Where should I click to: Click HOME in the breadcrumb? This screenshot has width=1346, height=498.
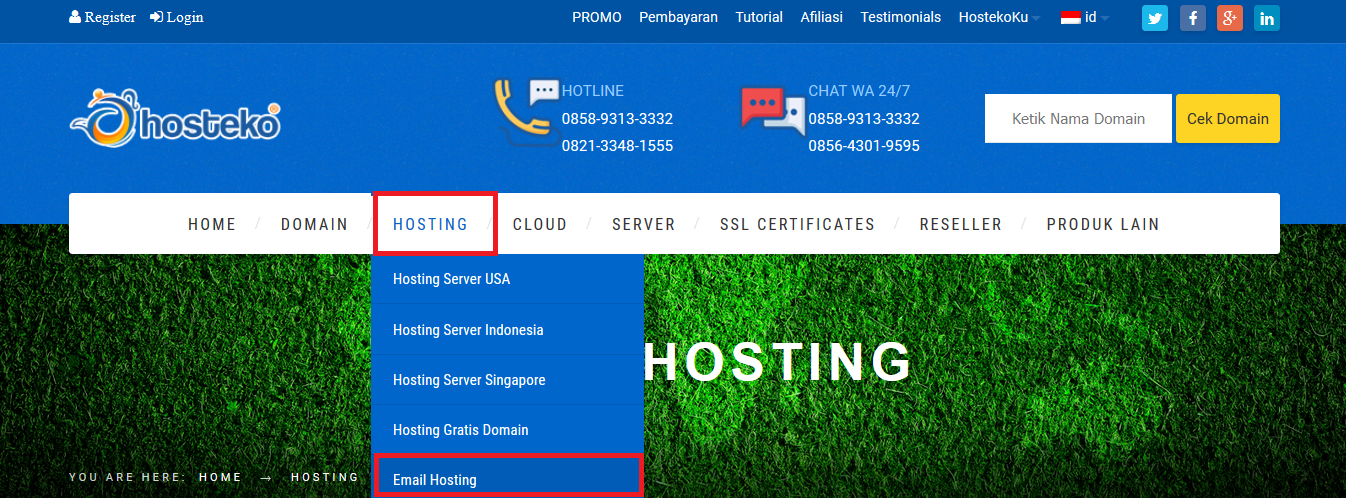click(221, 477)
